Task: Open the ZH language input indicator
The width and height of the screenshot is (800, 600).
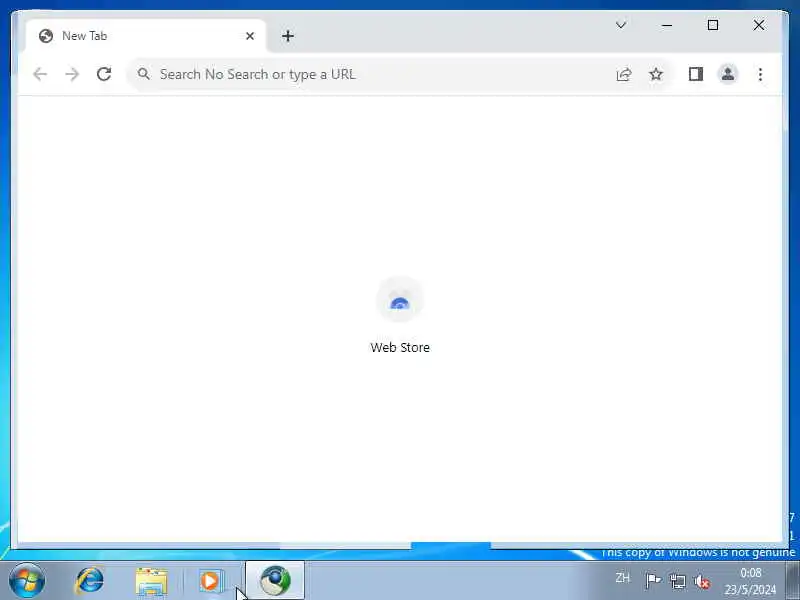Action: [622, 578]
